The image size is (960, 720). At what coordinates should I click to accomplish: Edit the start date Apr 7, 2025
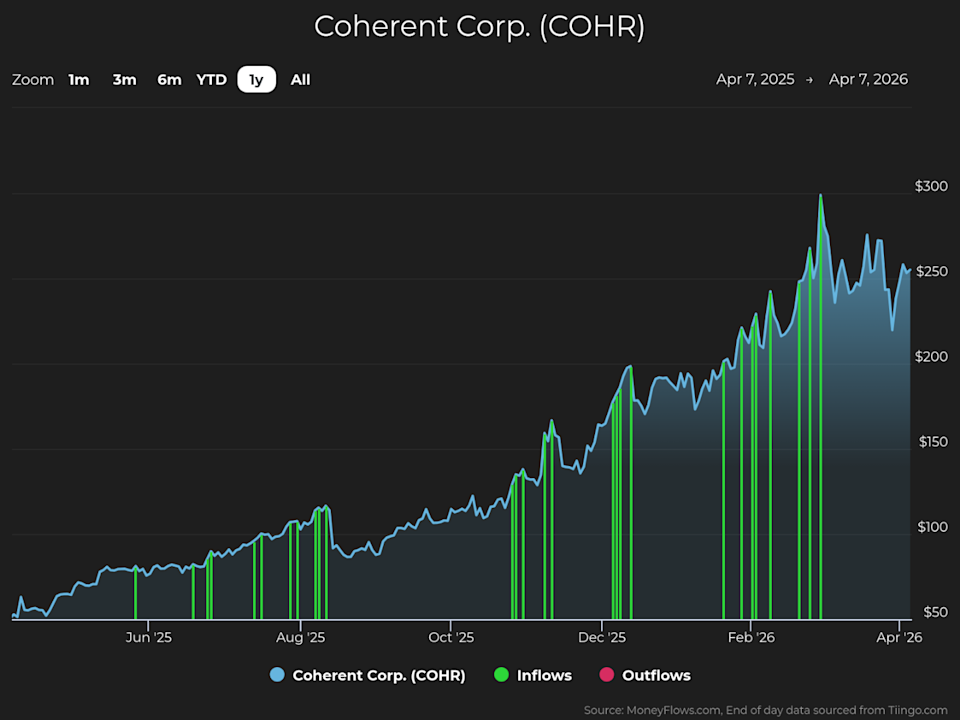[x=755, y=80]
